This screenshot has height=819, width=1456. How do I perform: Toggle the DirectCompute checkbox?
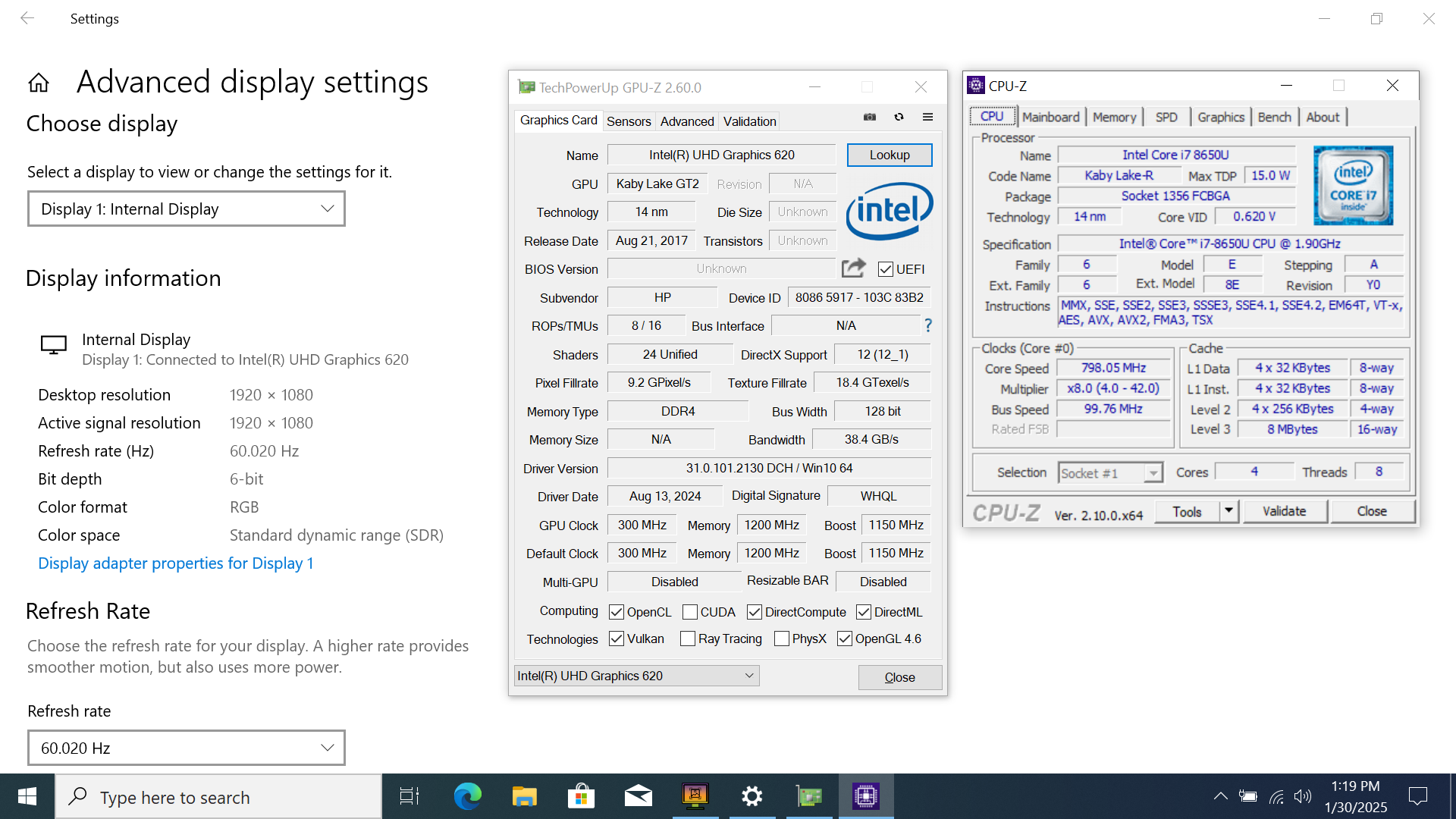point(755,612)
